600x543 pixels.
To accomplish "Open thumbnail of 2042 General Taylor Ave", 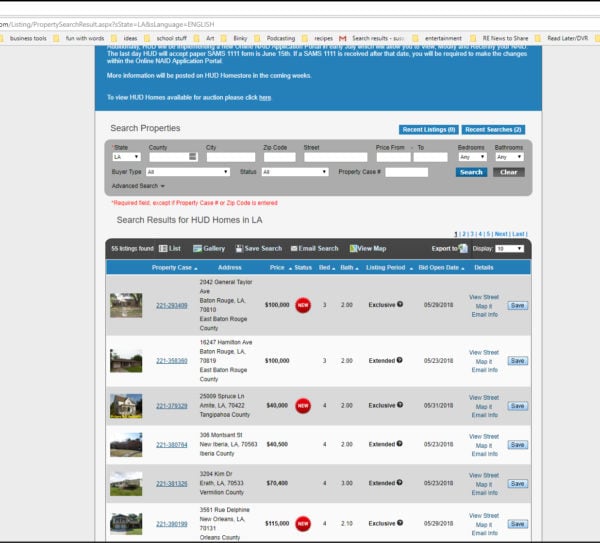I will (x=126, y=305).
